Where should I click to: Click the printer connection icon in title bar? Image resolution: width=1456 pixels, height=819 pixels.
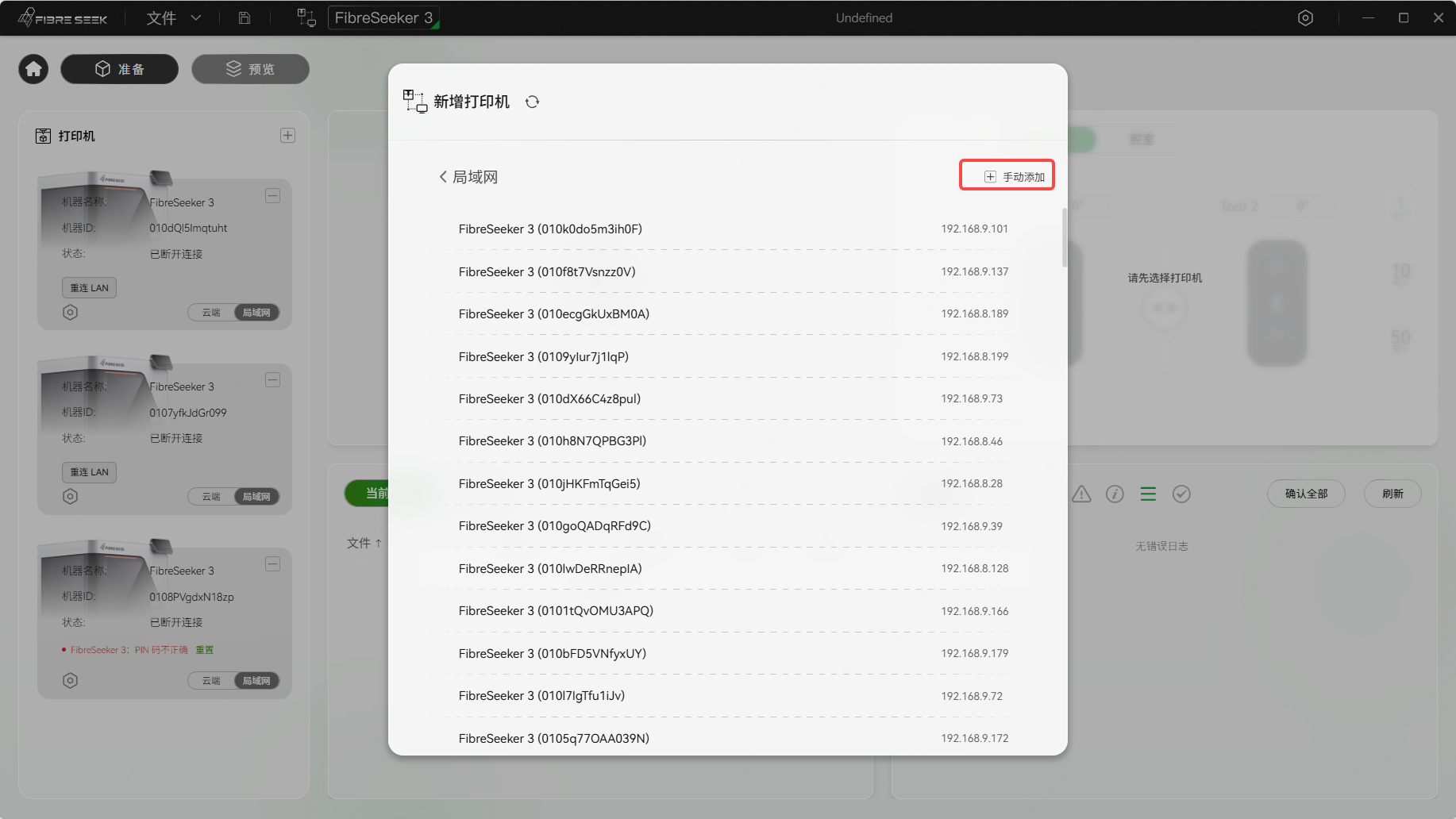(306, 17)
